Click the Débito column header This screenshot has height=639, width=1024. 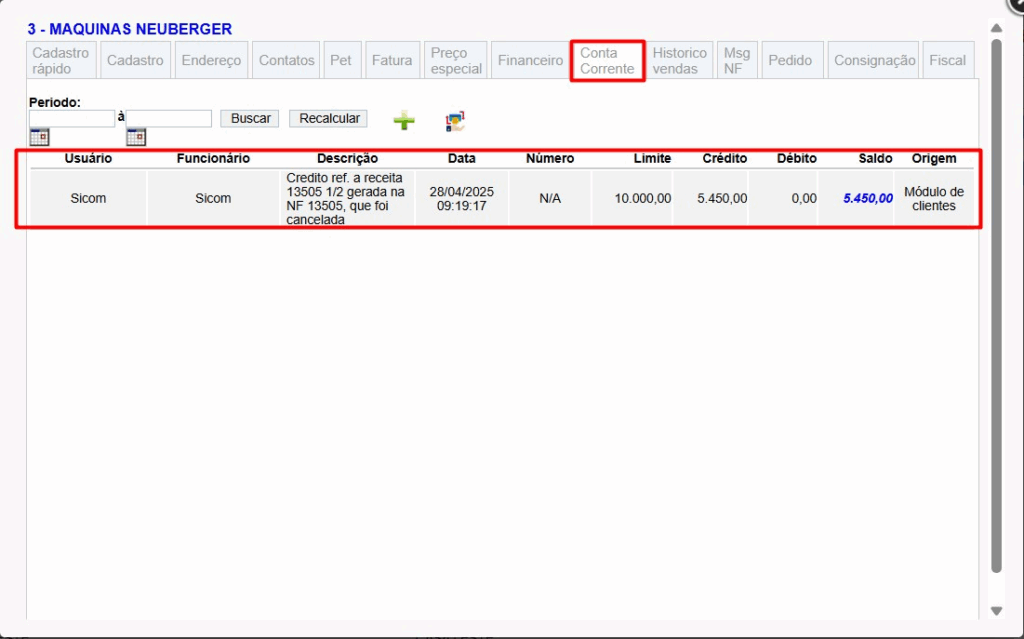796,158
